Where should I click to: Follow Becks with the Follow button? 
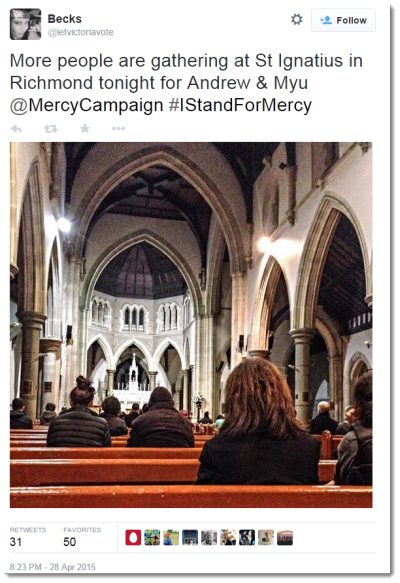pyautogui.click(x=343, y=20)
